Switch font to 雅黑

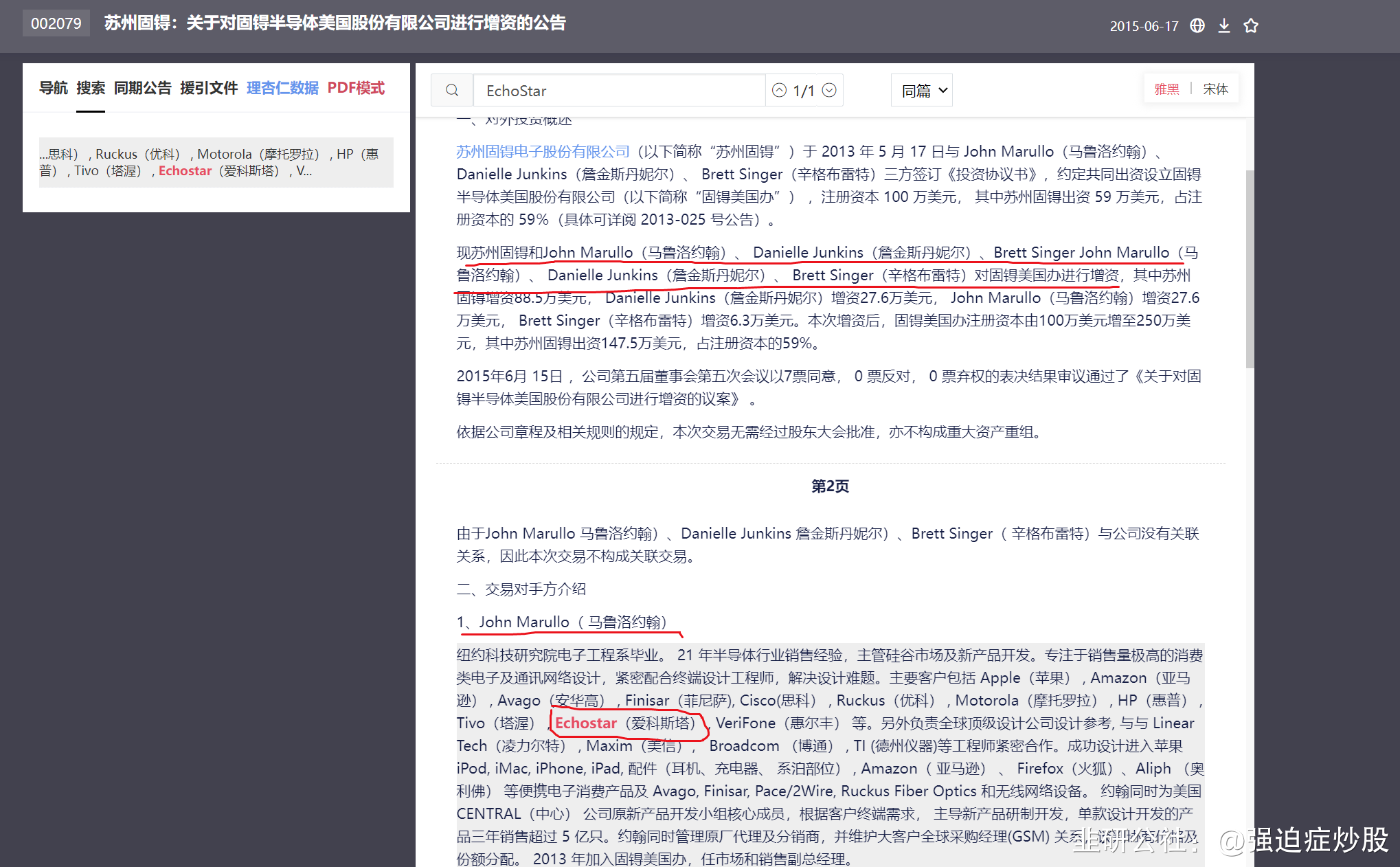(x=1166, y=89)
